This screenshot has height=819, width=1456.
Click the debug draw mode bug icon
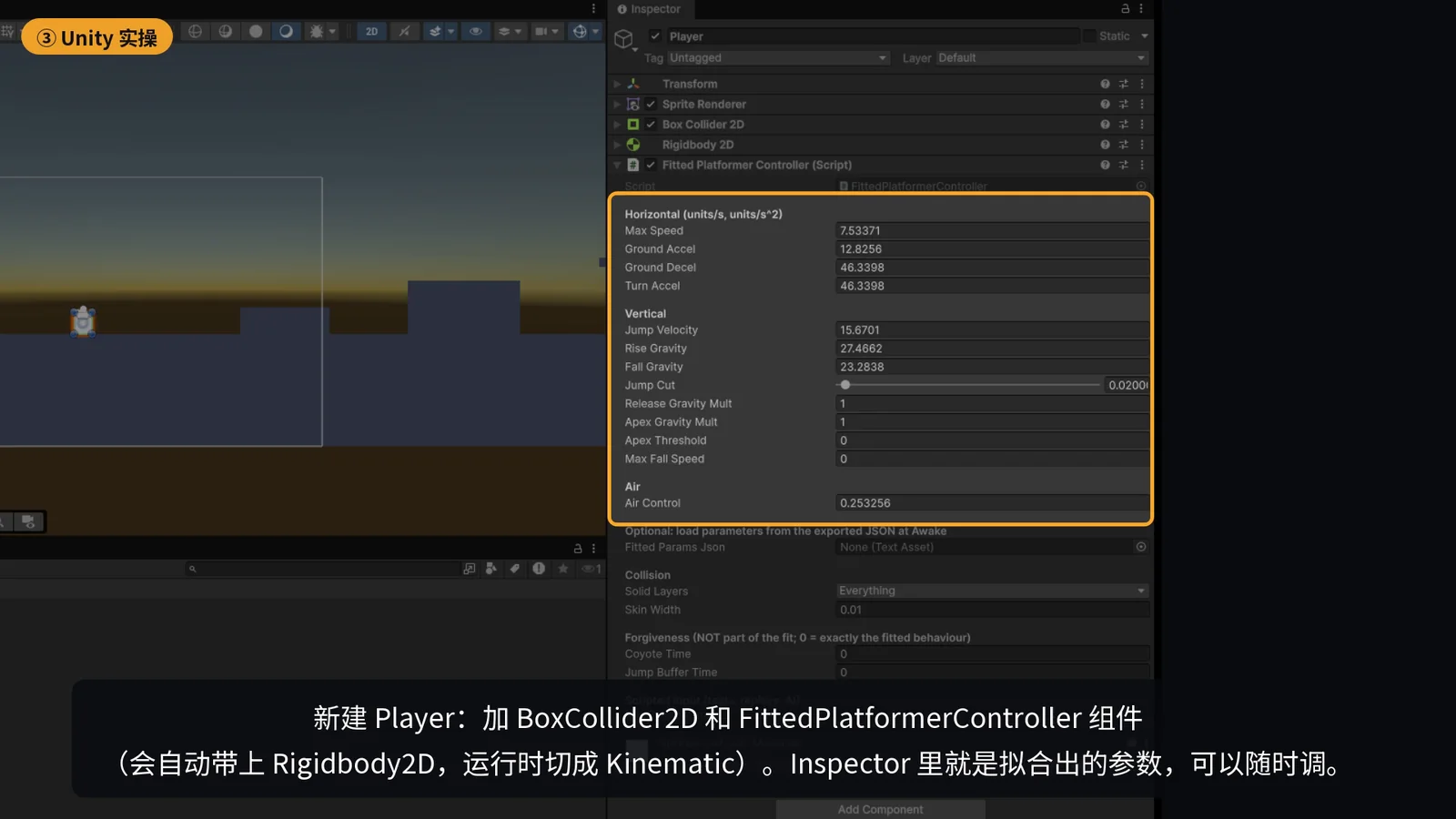[x=316, y=31]
